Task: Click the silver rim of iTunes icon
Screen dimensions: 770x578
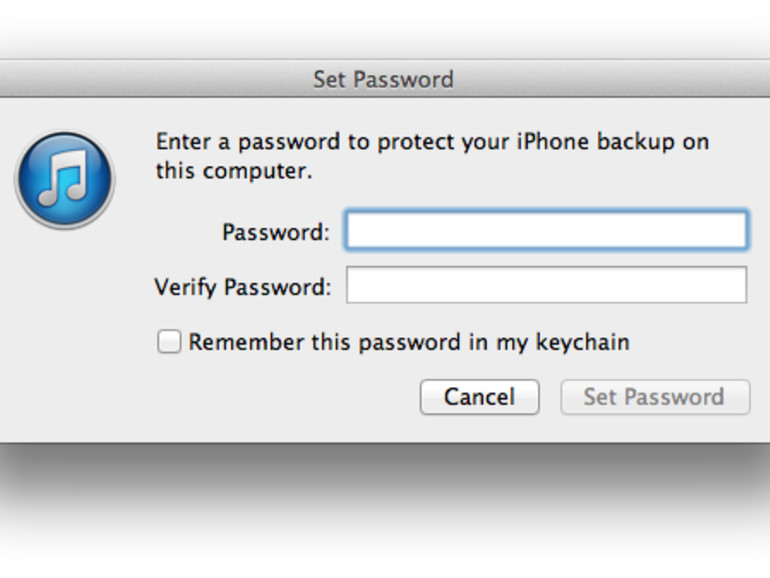Action: coord(65,134)
